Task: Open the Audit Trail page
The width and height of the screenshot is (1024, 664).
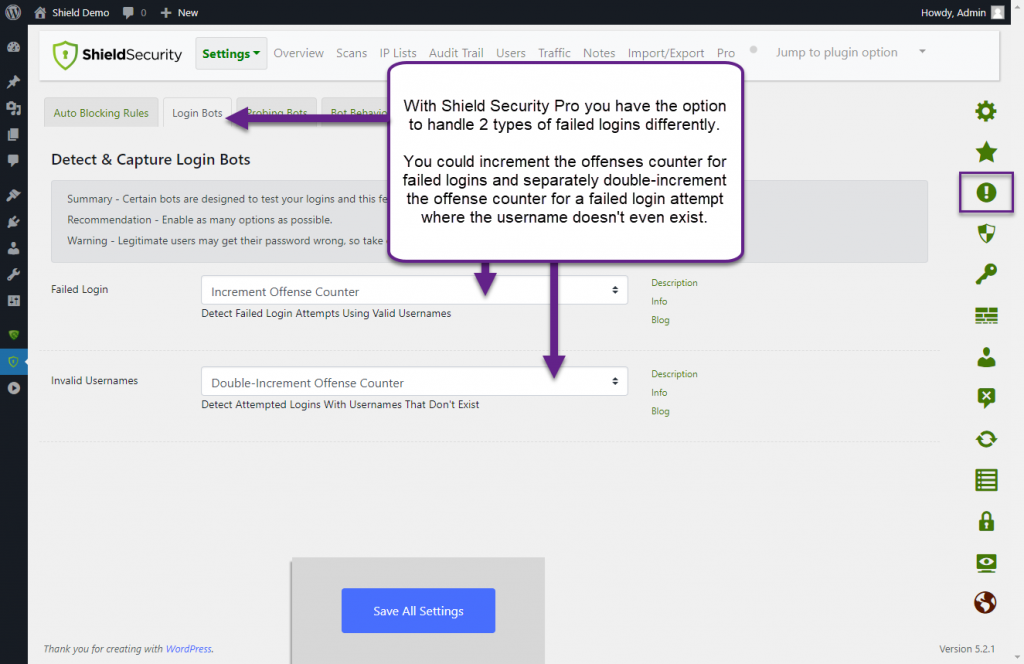Action: click(456, 53)
